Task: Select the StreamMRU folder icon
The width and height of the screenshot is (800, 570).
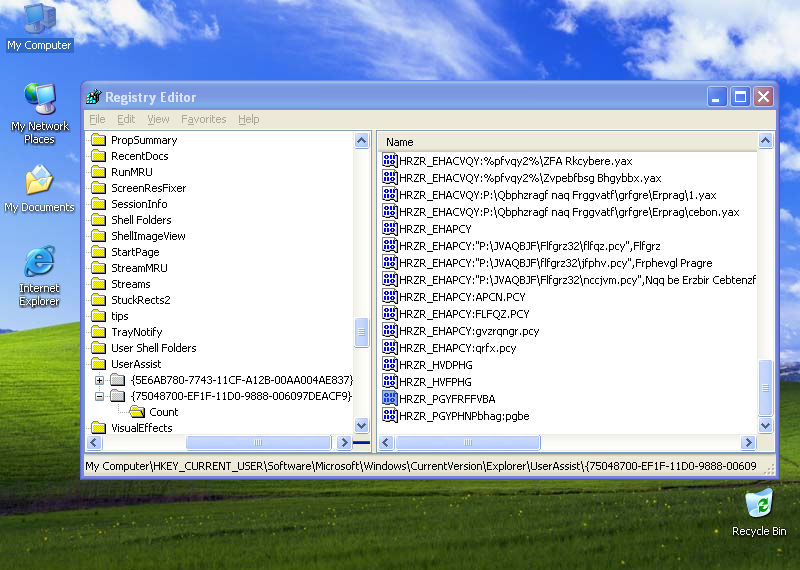Action: pos(98,268)
